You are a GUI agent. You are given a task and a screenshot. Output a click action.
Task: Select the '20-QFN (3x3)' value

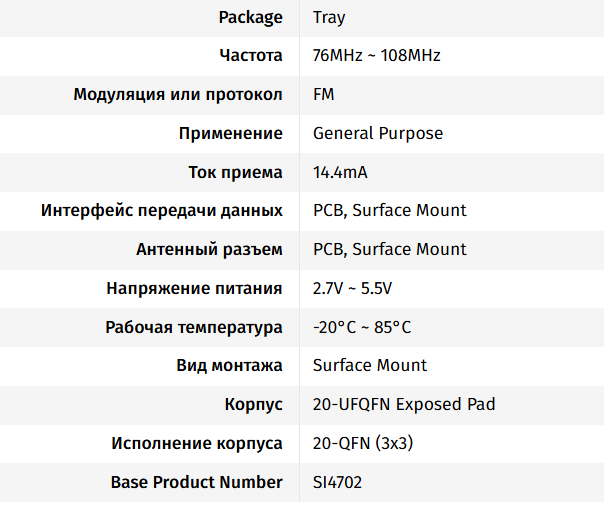point(364,443)
